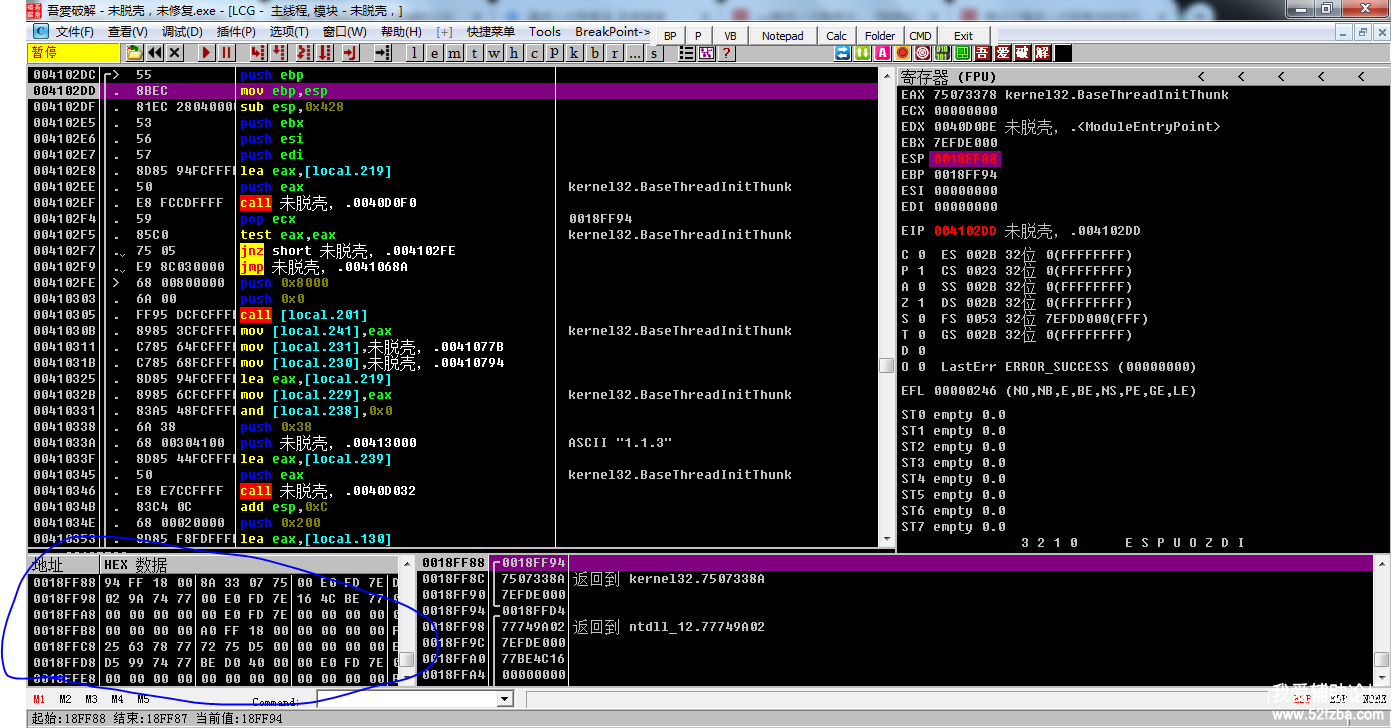Open the Windows list with 'w' button
The image size is (1391, 728).
494,53
